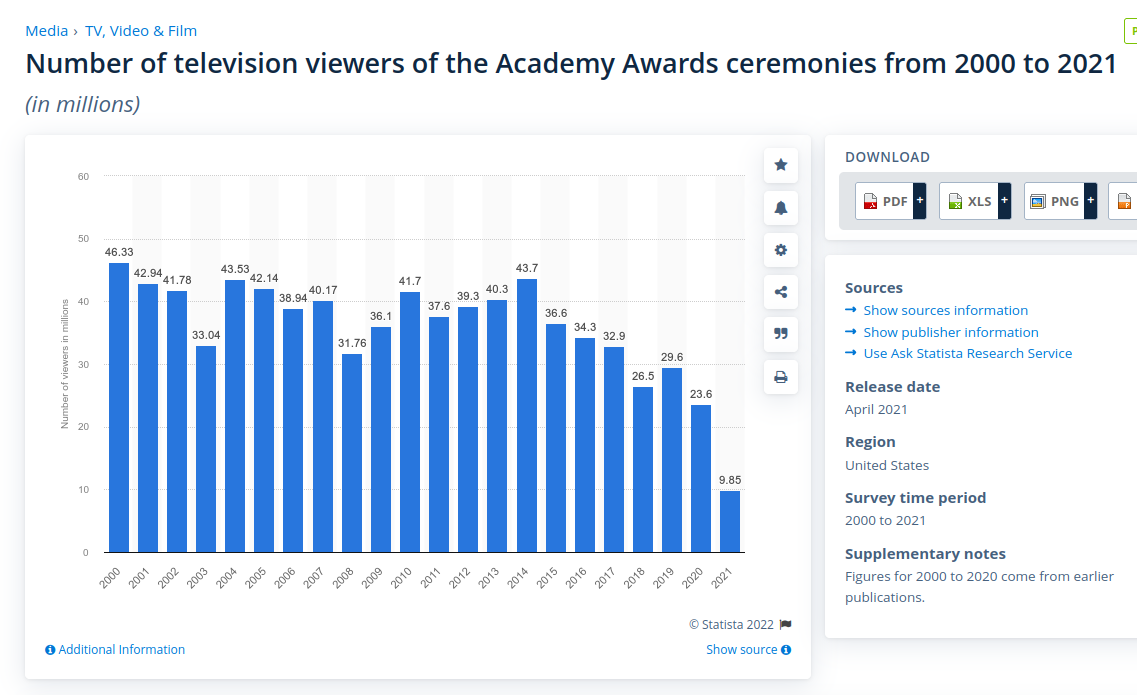Click the quotation citation icon
The image size is (1137, 695).
[781, 334]
